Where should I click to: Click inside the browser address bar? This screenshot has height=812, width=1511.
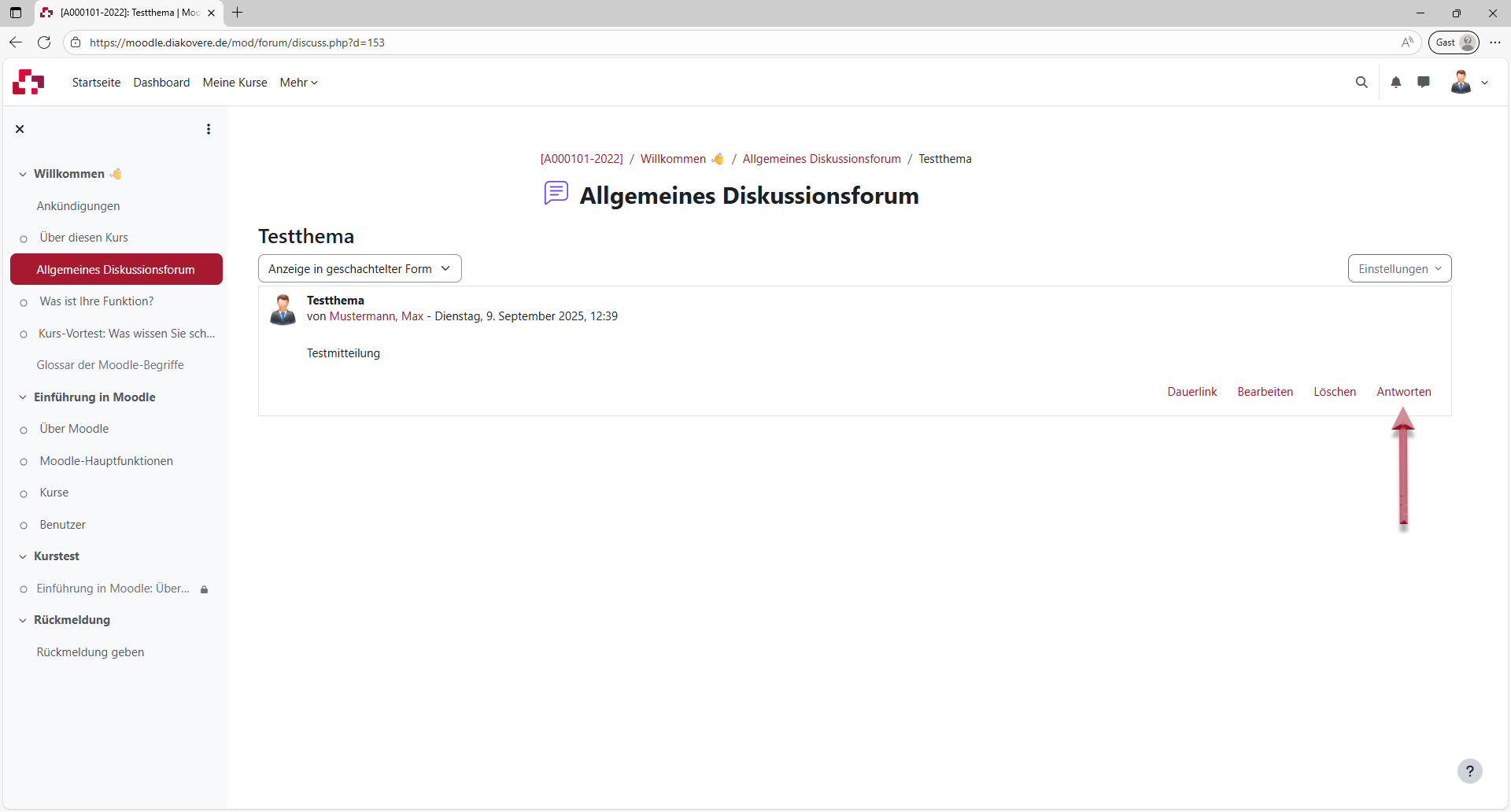click(x=315, y=42)
